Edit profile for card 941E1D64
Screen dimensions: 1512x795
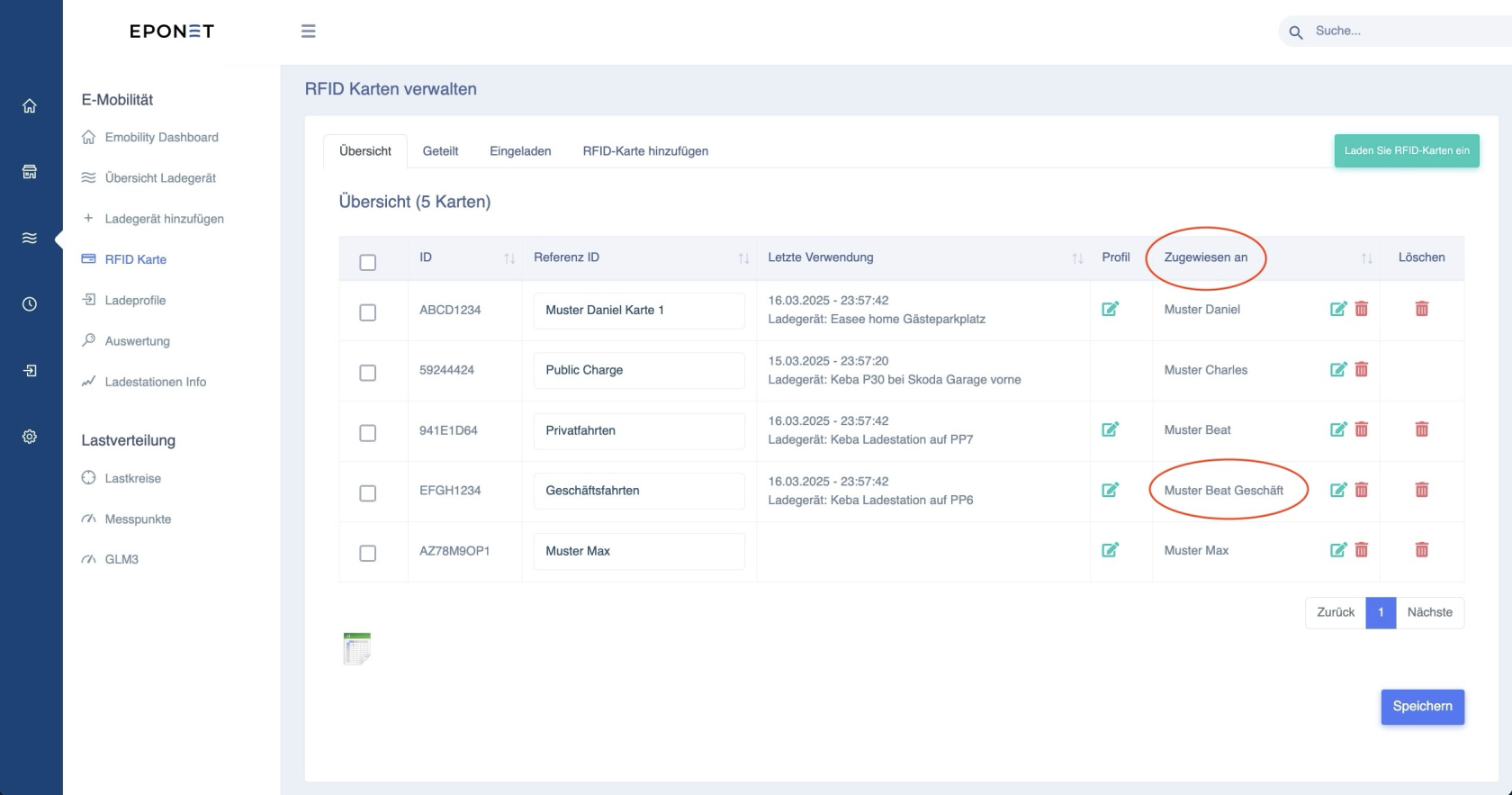point(1111,429)
